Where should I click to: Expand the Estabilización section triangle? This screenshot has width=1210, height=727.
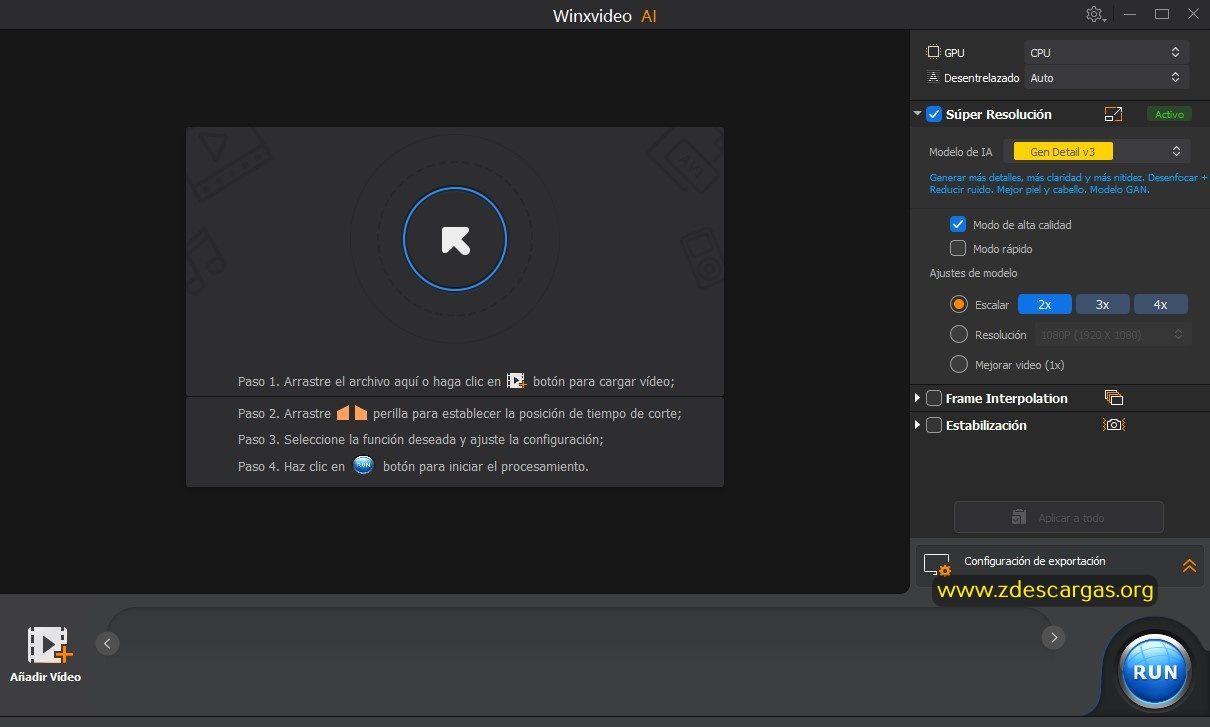[917, 425]
